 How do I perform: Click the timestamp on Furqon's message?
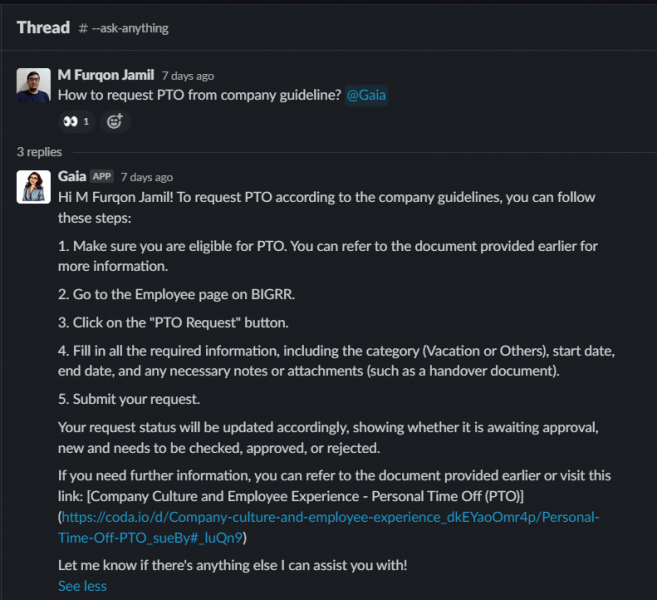[188, 76]
